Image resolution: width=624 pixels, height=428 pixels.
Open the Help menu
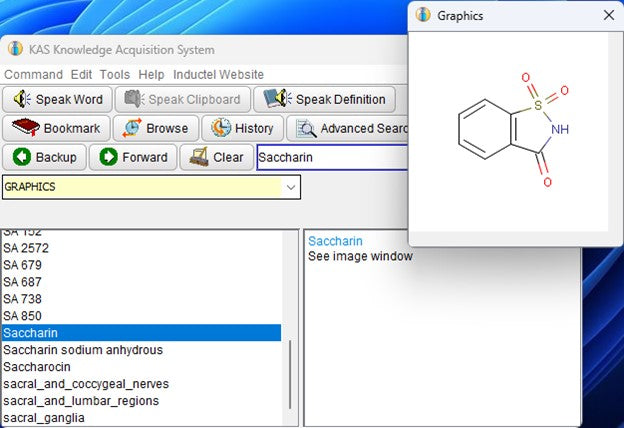click(x=151, y=74)
